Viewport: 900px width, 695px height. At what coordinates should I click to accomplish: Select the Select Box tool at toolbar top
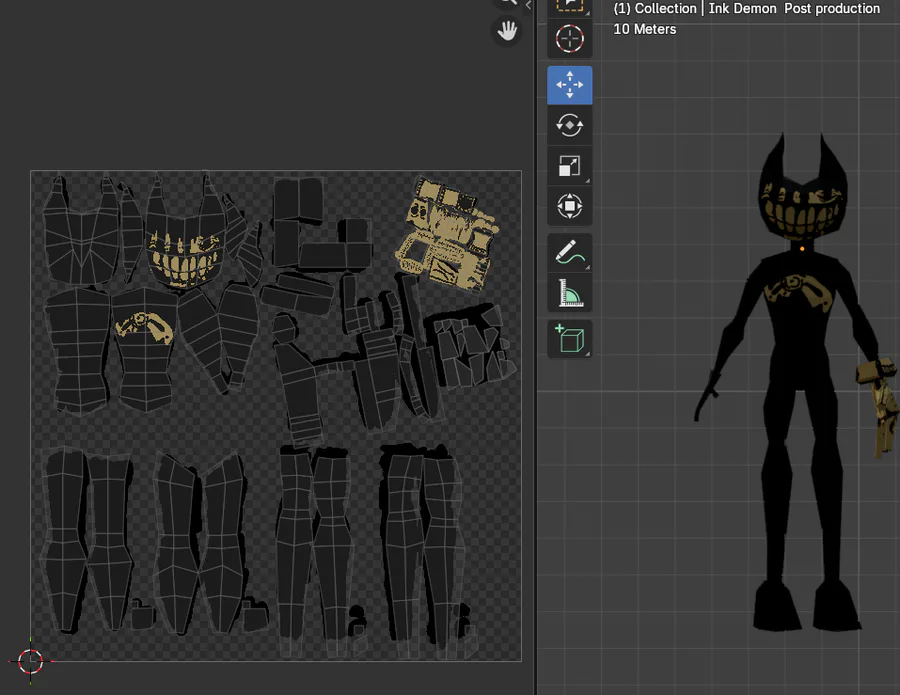tap(569, 7)
